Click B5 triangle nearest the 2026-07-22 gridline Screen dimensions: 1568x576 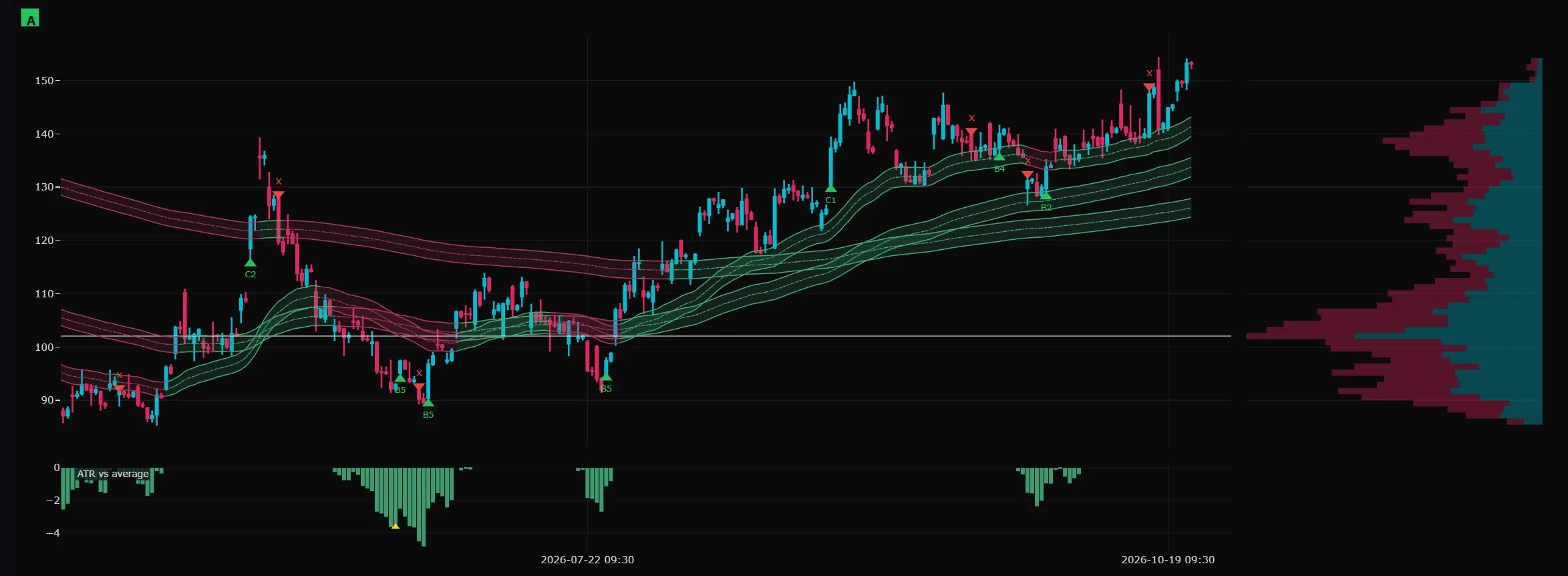[606, 377]
